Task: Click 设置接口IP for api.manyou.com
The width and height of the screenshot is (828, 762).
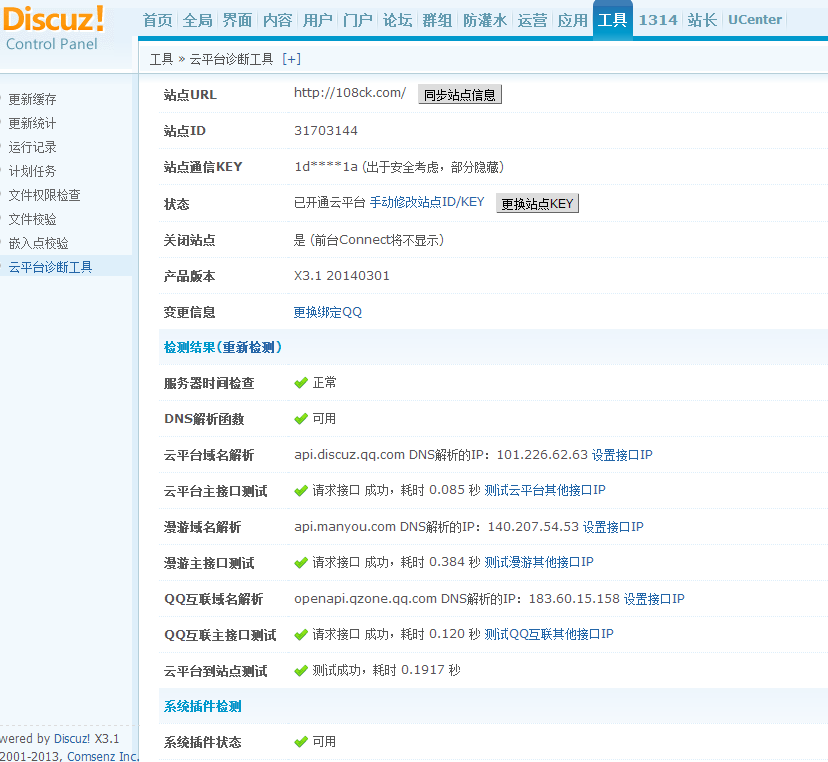Action: (613, 526)
